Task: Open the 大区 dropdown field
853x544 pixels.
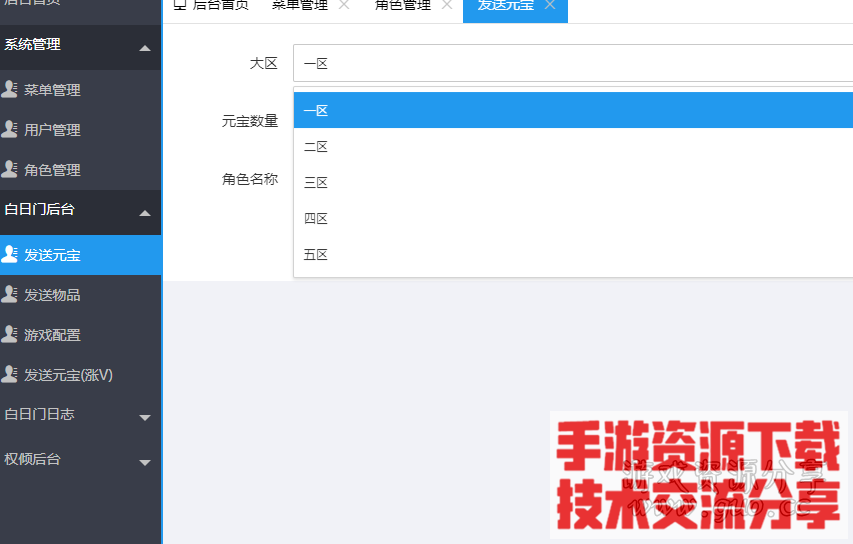Action: coord(573,63)
